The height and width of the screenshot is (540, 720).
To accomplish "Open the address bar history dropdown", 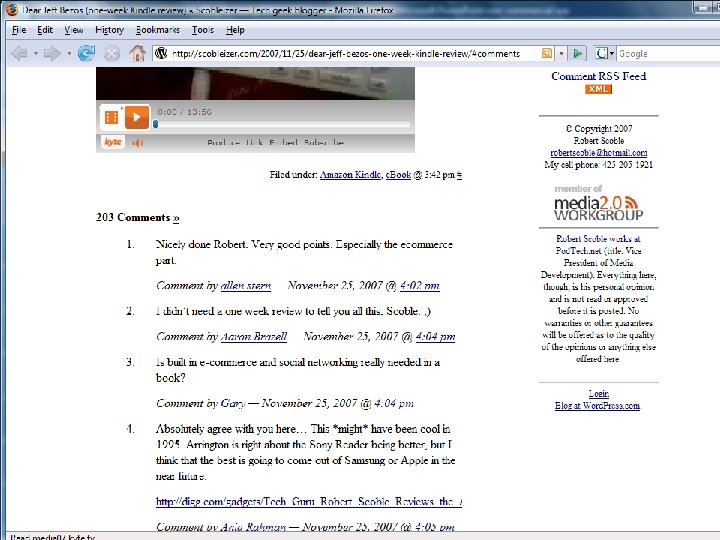I will pyautogui.click(x=561, y=53).
